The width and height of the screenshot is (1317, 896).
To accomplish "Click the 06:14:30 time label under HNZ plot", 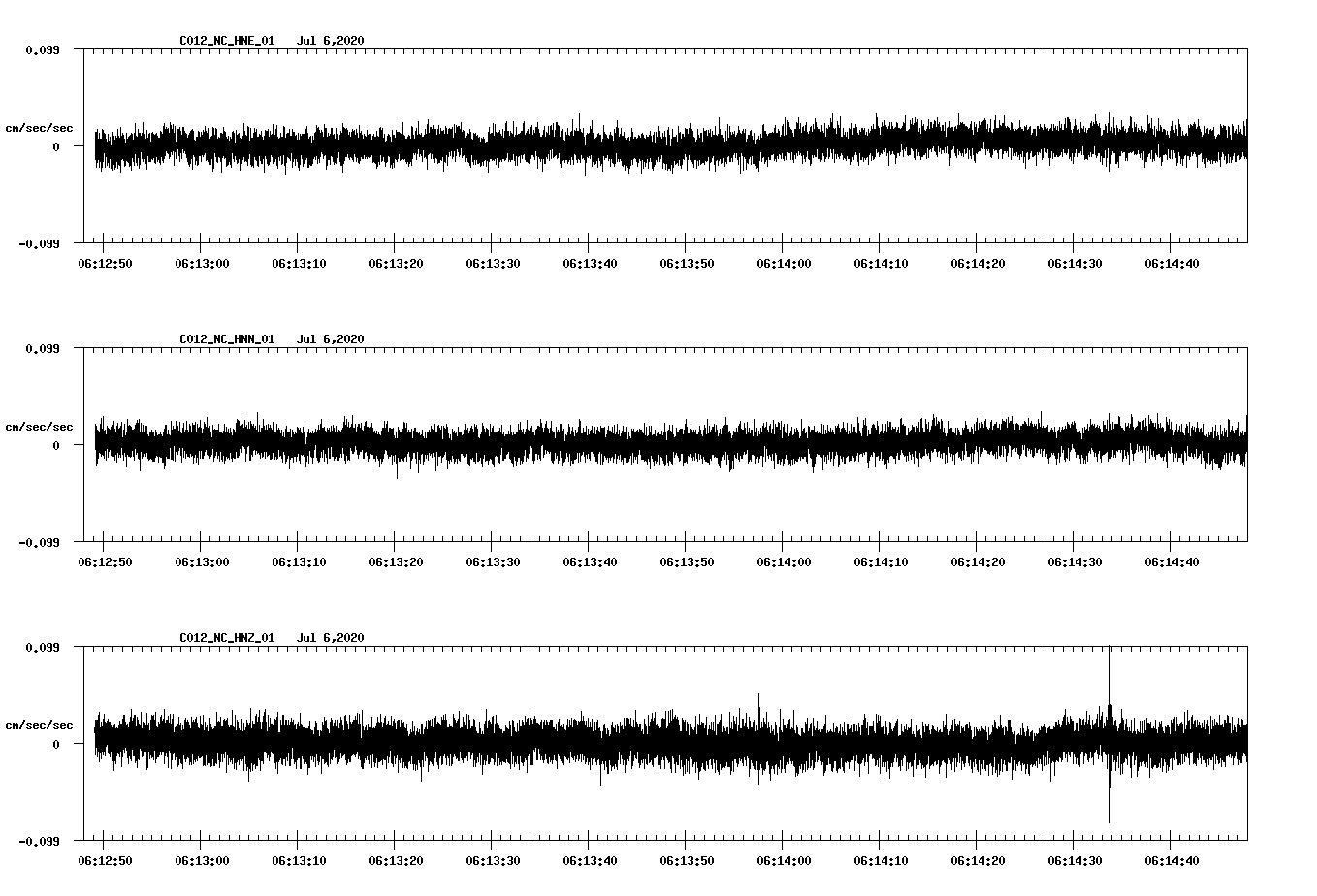I will (x=1075, y=861).
